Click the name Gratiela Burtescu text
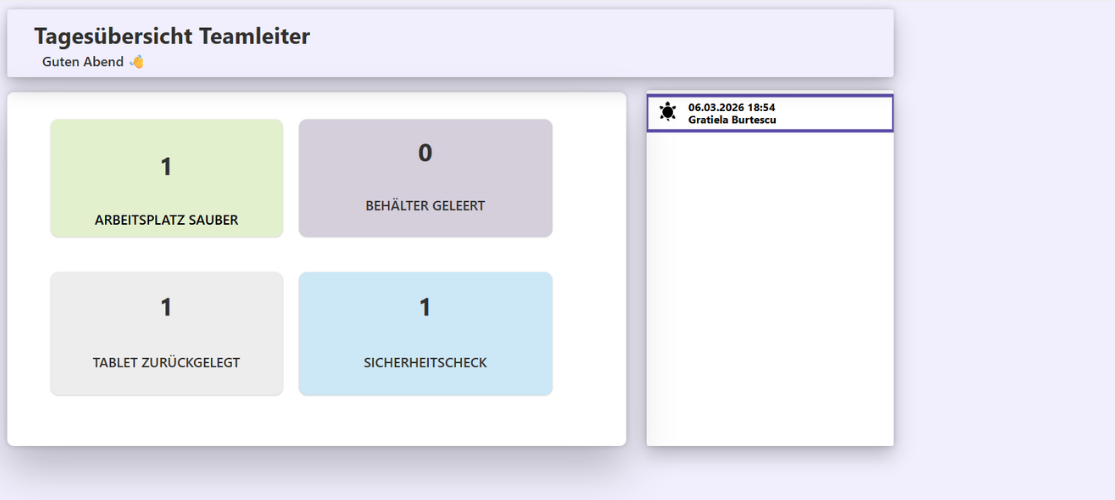1115x500 pixels. (732, 120)
